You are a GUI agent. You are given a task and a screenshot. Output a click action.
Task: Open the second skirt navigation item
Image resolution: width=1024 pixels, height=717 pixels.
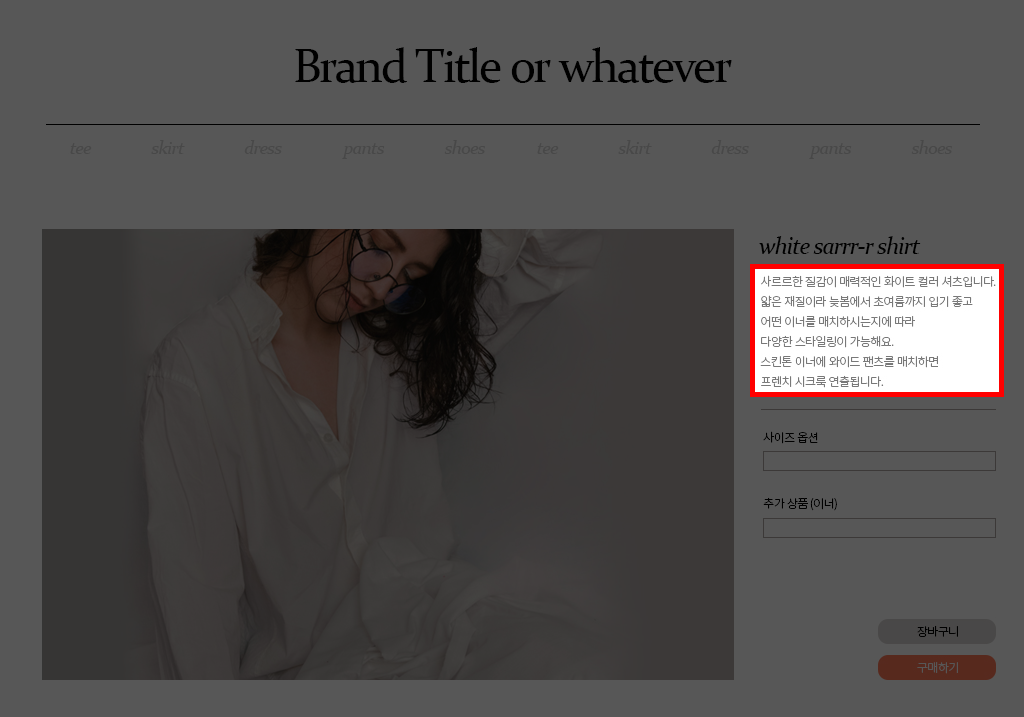(x=634, y=148)
